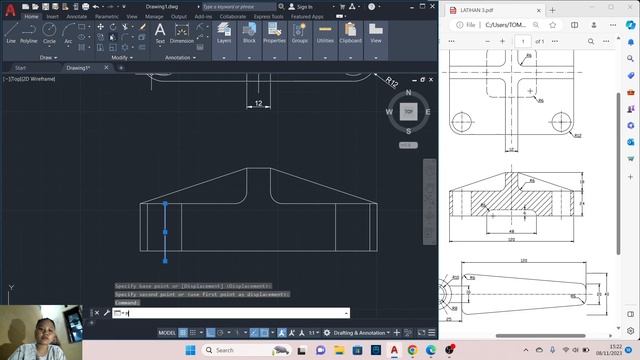Click the Save icon in quick access toolbar
The height and width of the screenshot is (360, 640).
click(x=45, y=7)
